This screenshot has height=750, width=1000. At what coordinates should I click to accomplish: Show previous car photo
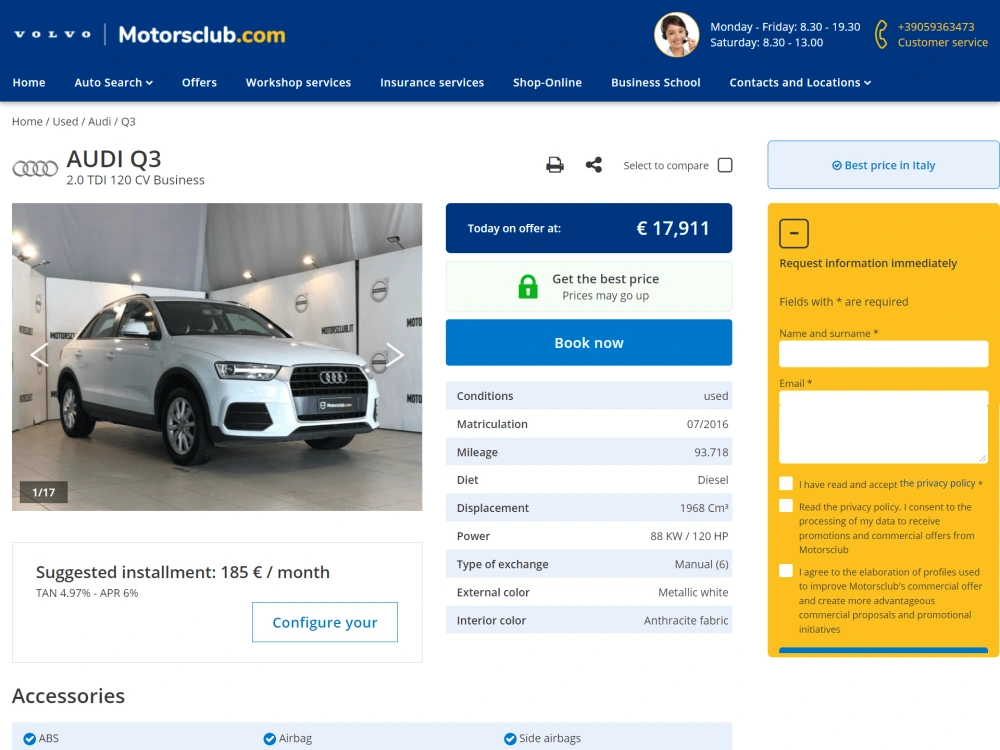[39, 355]
